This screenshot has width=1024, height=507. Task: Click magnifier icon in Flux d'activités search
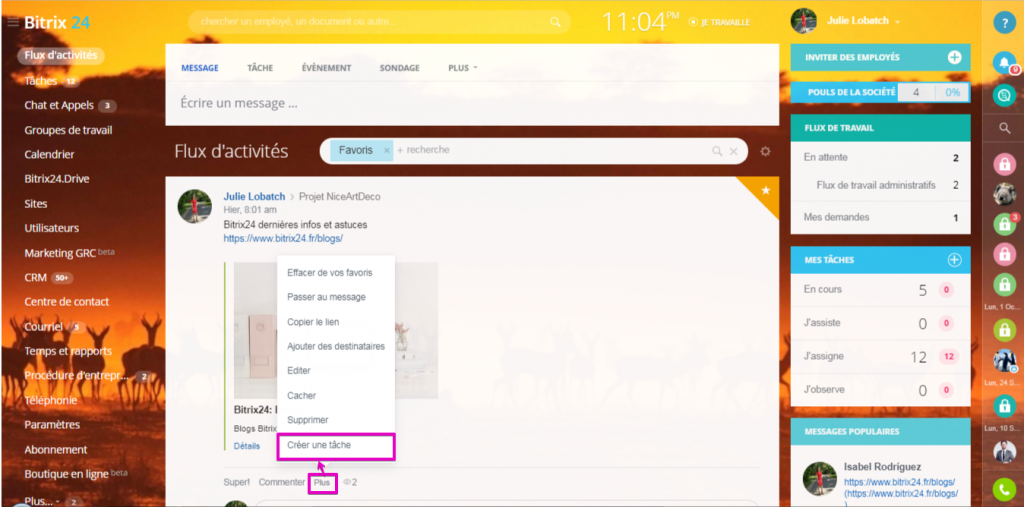(717, 152)
